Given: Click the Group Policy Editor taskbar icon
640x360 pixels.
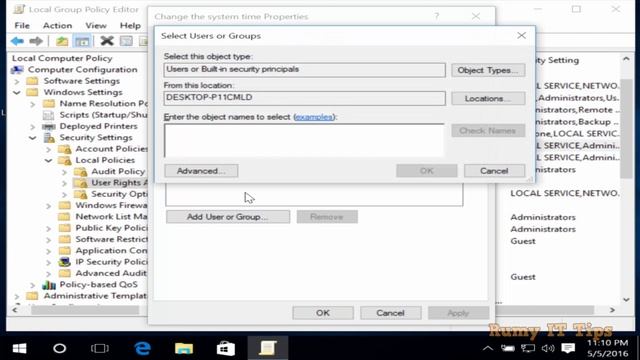Looking at the screenshot, I should (x=267, y=348).
